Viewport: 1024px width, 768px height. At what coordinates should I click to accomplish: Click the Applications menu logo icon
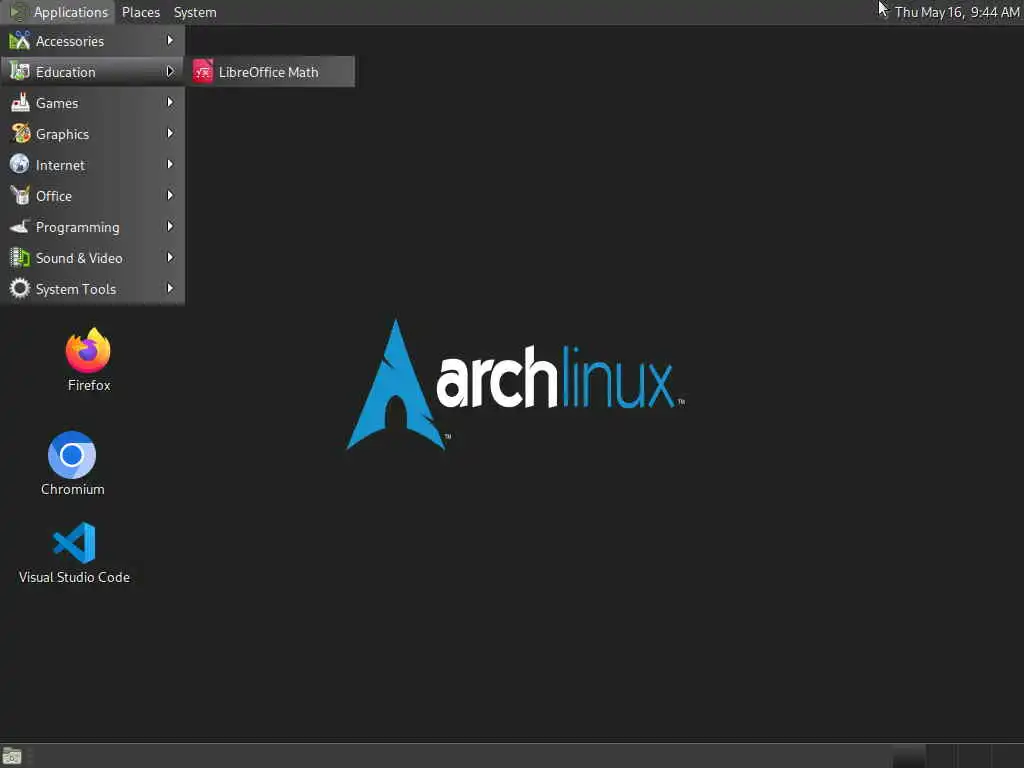(18, 12)
